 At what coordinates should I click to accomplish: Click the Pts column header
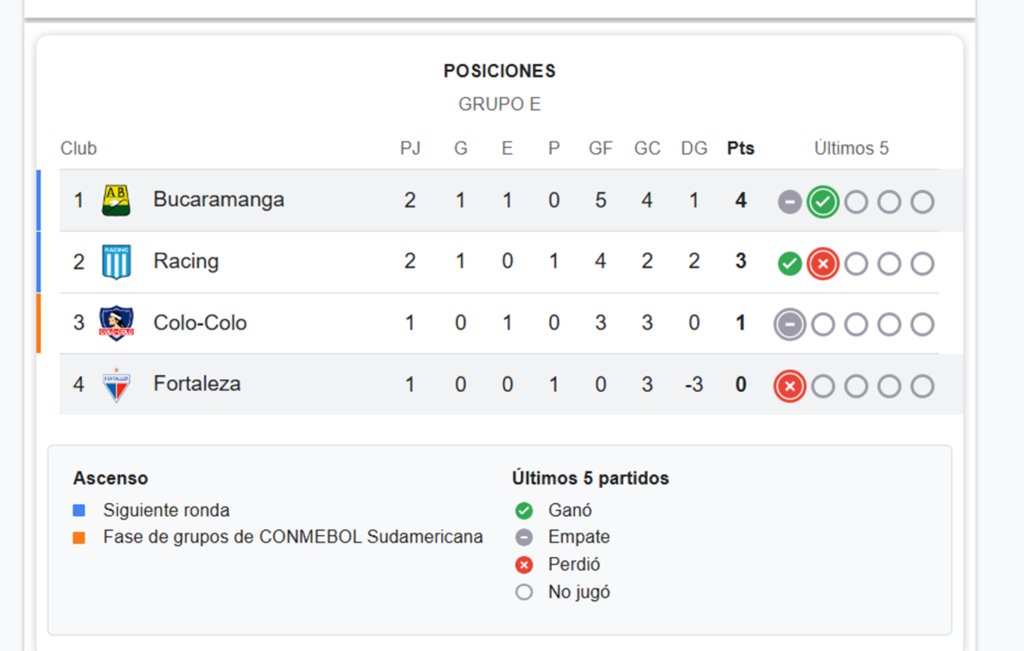click(741, 148)
